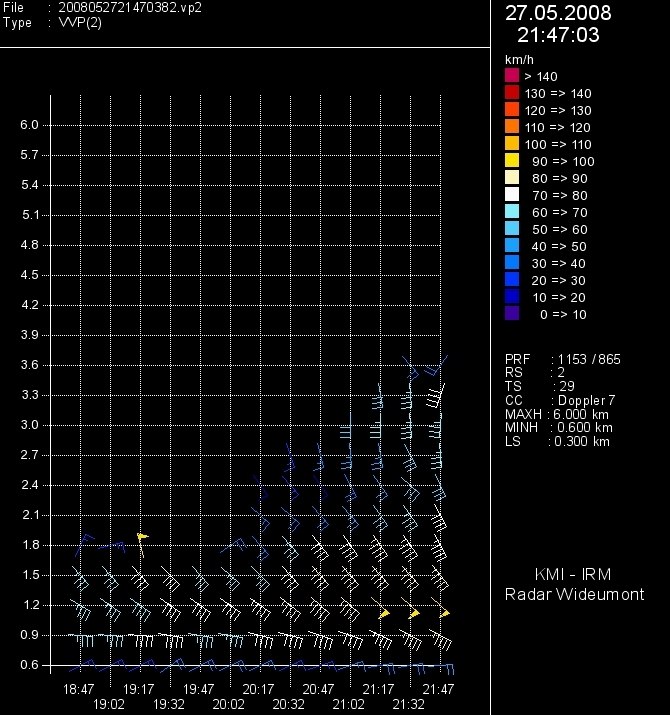Click the yellow wind flag at 19:17, 1.8 km

142,544
